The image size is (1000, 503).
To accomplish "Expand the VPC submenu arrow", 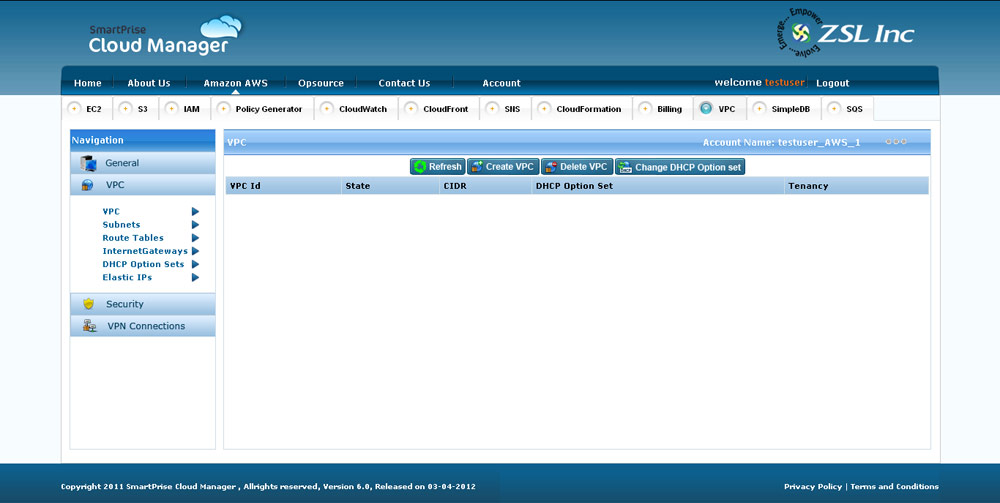I will point(195,212).
